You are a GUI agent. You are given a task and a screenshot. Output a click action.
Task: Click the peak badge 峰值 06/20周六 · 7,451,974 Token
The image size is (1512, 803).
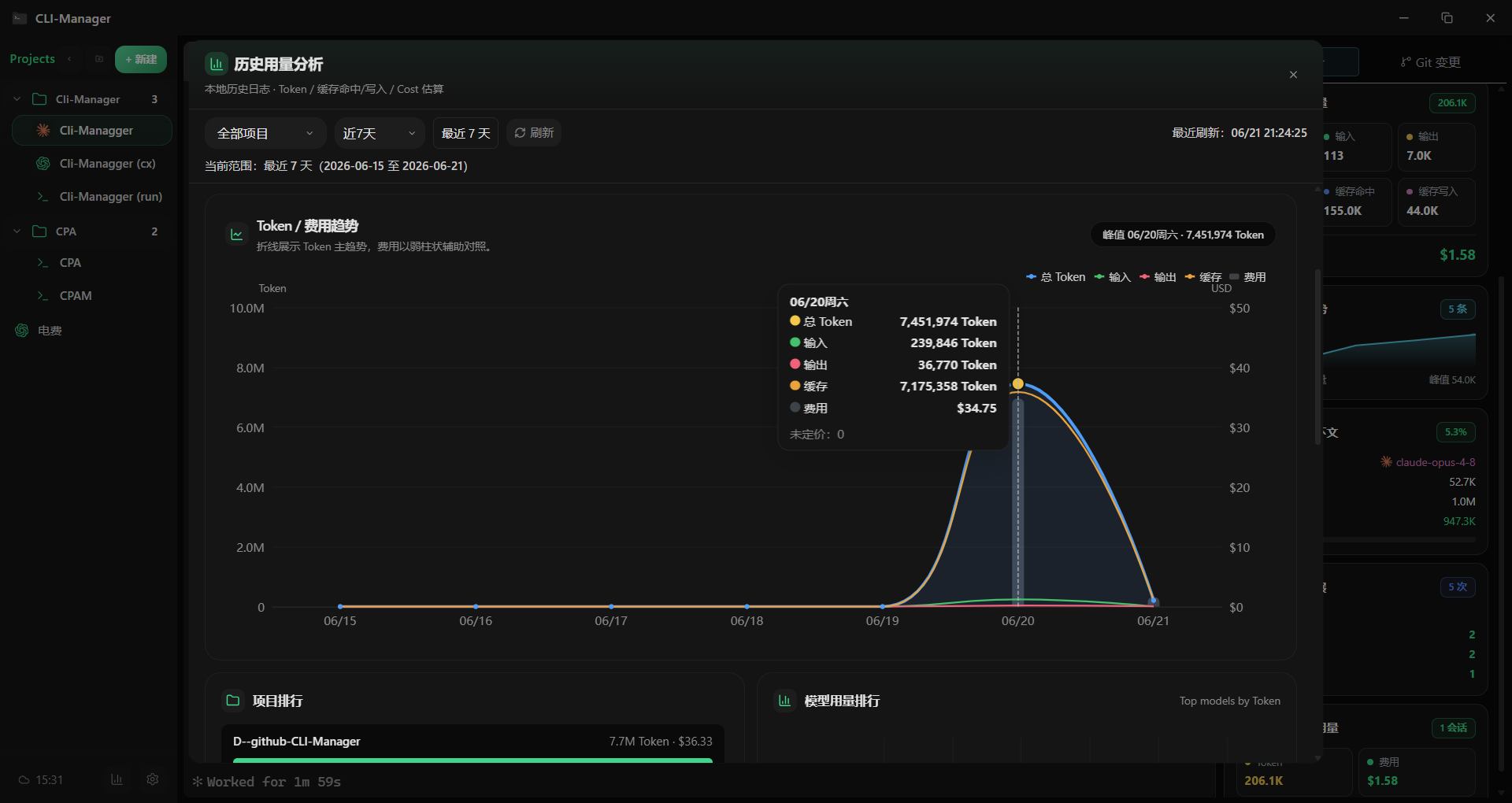pos(1183,235)
